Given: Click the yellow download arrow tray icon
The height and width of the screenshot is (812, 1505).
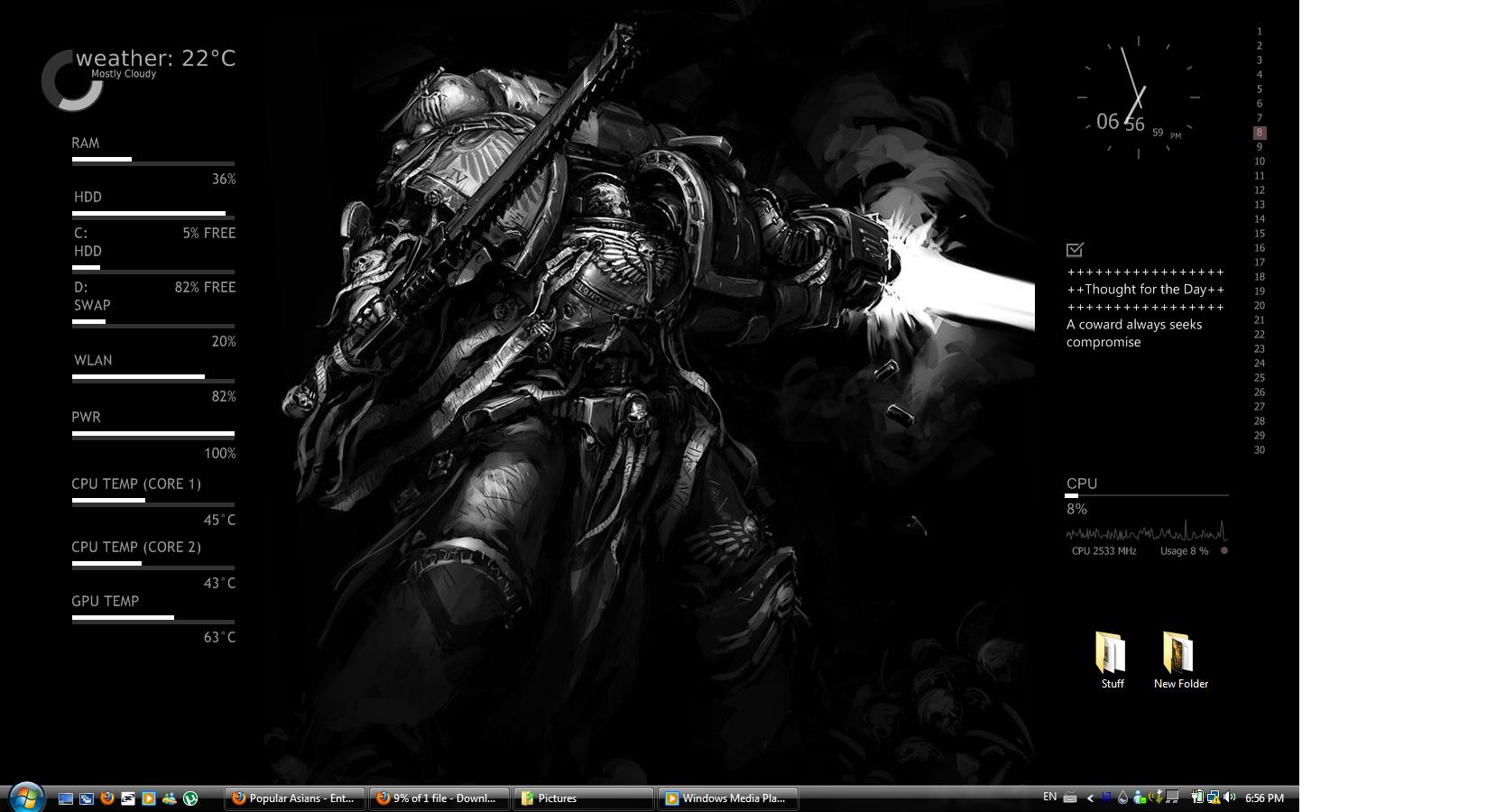Looking at the screenshot, I should (x=1156, y=798).
